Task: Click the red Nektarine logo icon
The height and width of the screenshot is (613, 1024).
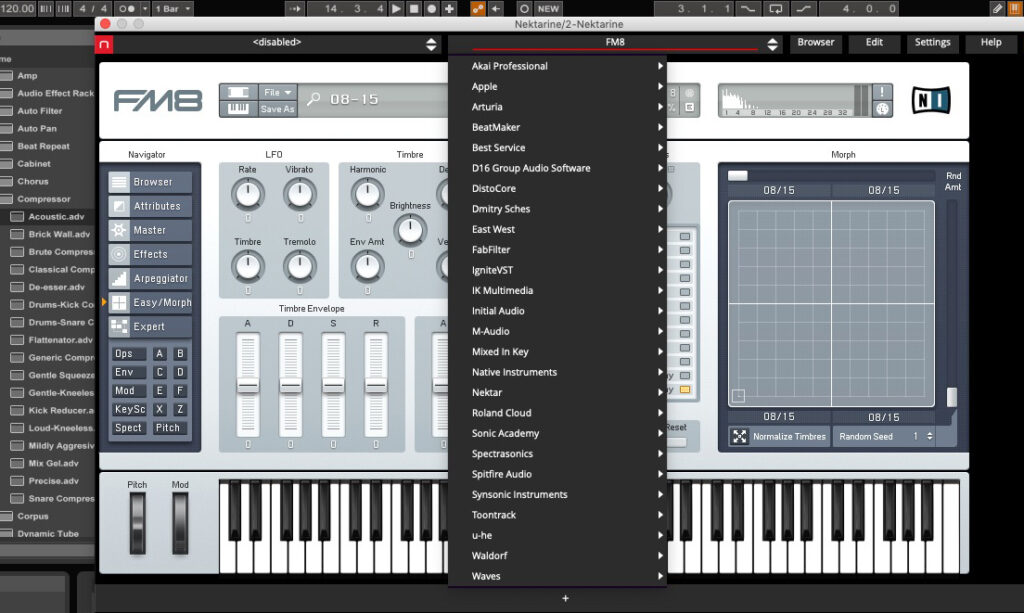Action: click(x=104, y=44)
